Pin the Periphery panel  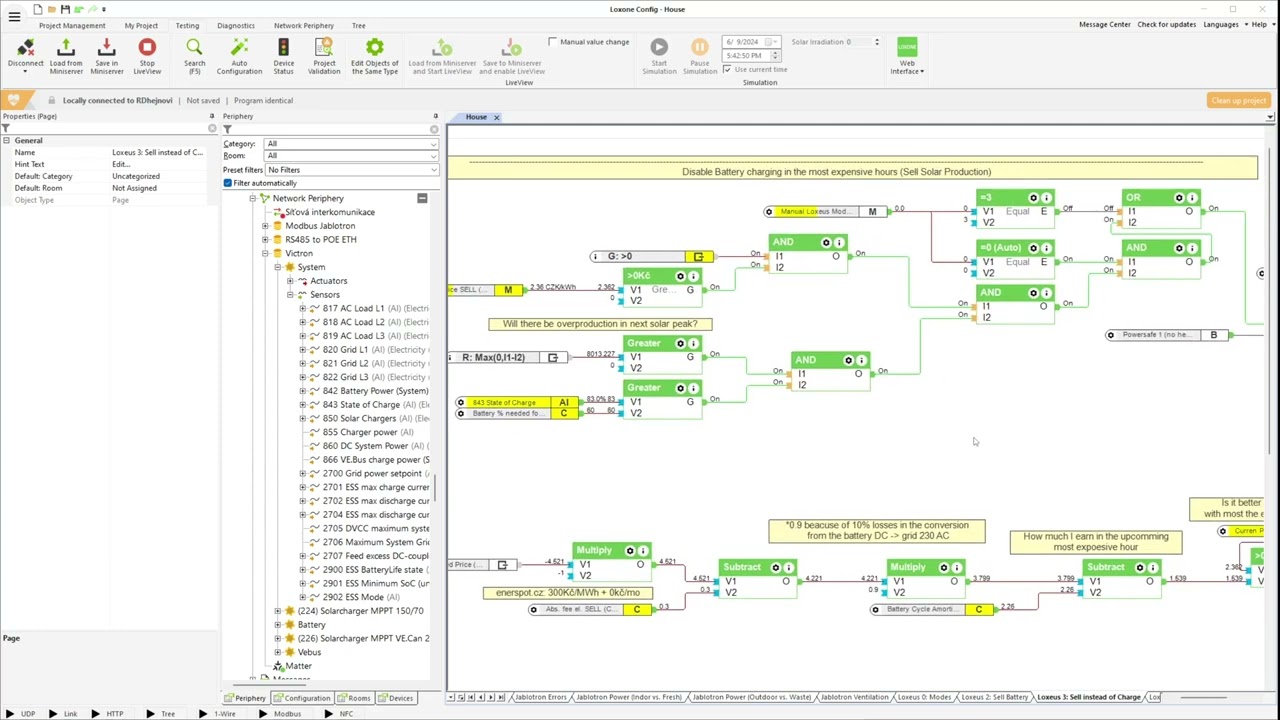coord(435,116)
